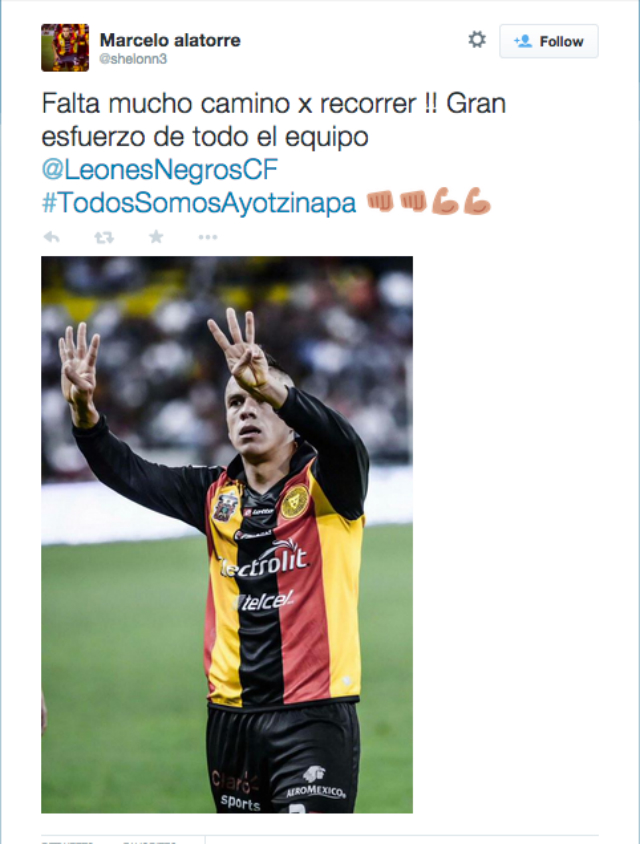This screenshot has height=844, width=640.
Task: Click the first flexed biceps emoji
Action: tap(445, 202)
